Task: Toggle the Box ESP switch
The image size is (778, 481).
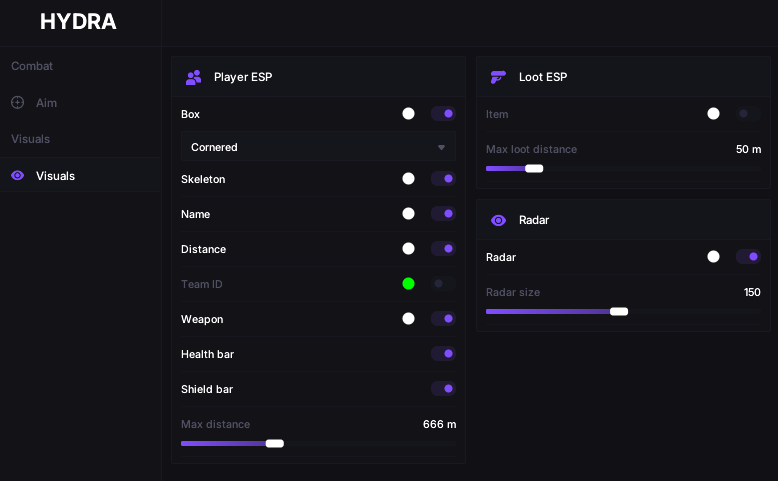Action: click(x=443, y=114)
